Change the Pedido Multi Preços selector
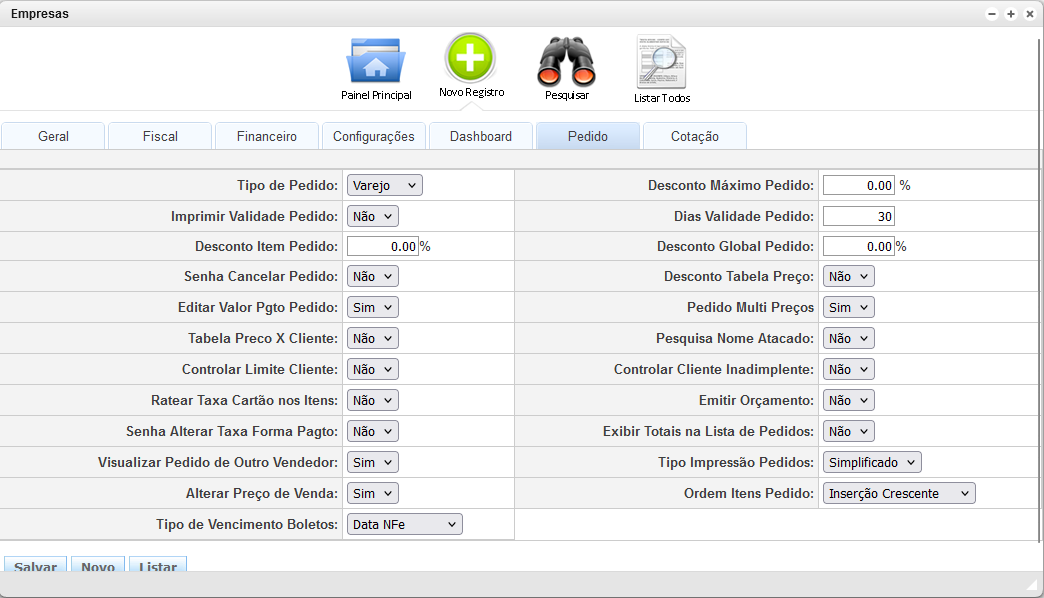The width and height of the screenshot is (1044, 598). click(848, 308)
